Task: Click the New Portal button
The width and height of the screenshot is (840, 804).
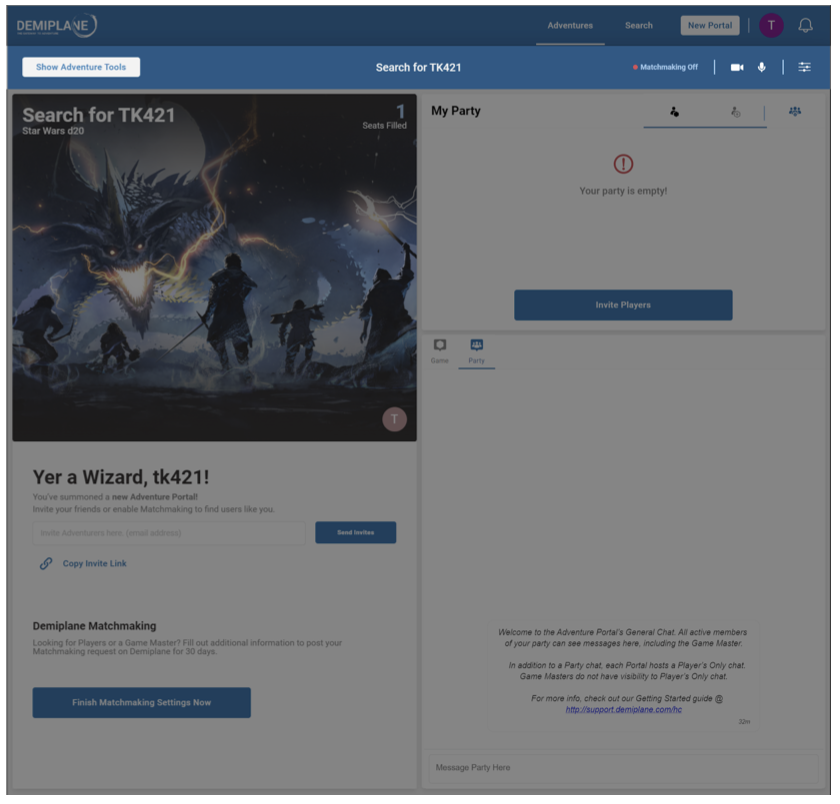Action: click(x=710, y=25)
